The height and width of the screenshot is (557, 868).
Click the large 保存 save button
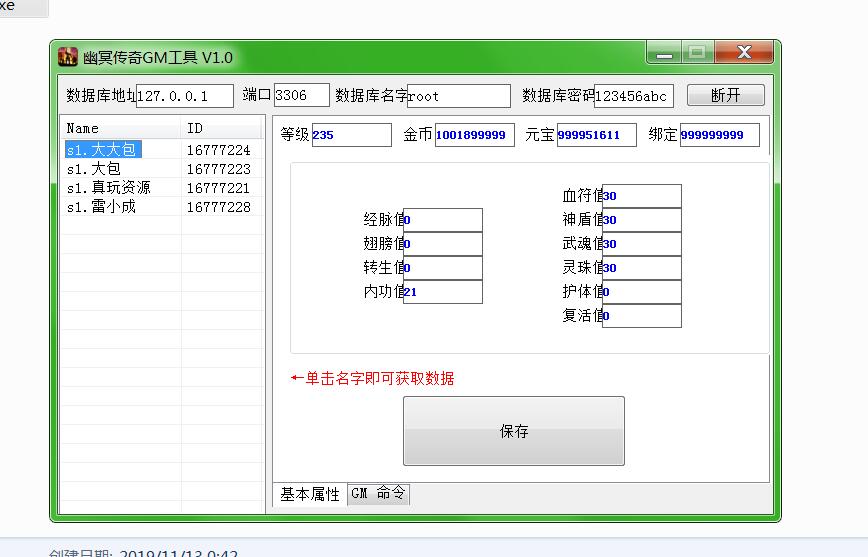[513, 431]
